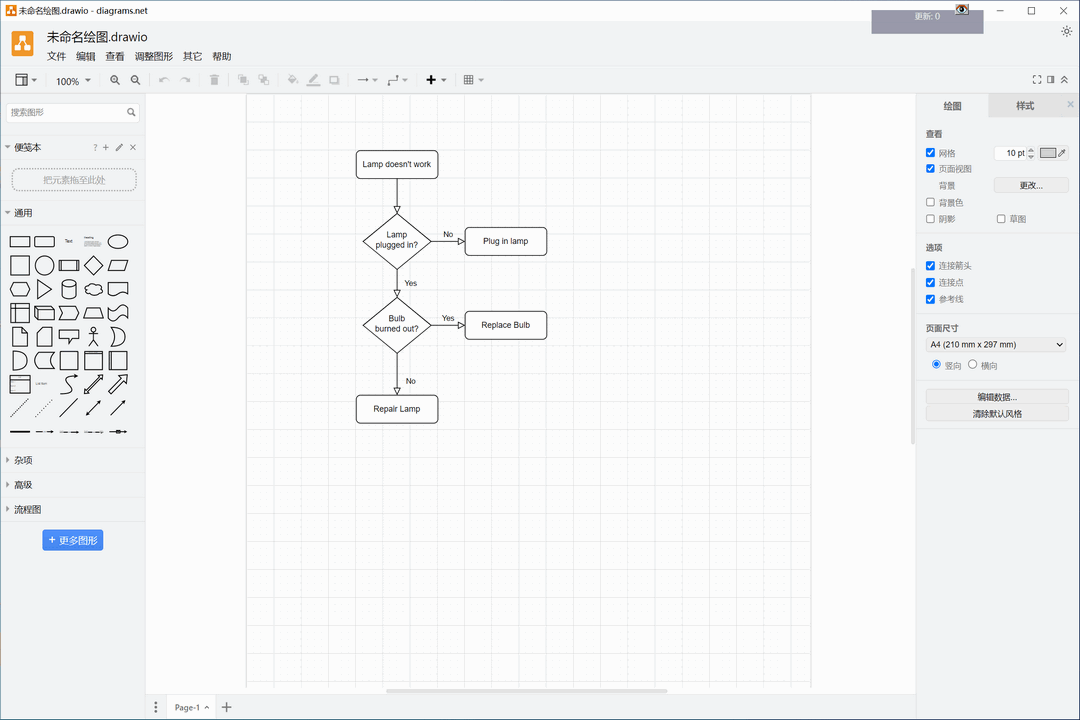The width and height of the screenshot is (1080, 720).
Task: Click the grid color swatch
Action: point(1048,153)
